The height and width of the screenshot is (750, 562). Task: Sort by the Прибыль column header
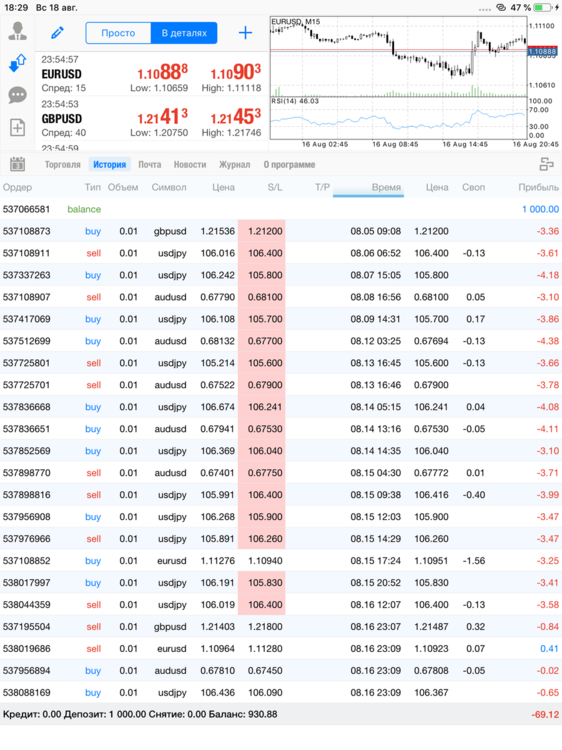click(539, 187)
